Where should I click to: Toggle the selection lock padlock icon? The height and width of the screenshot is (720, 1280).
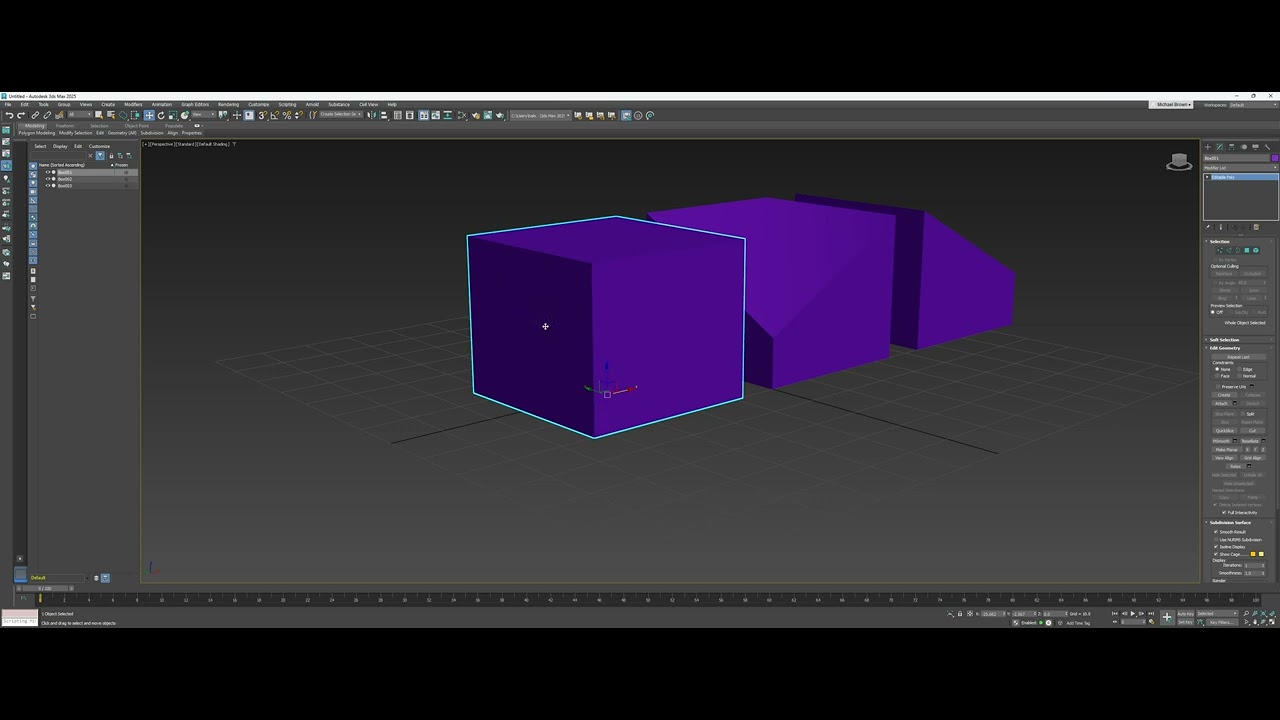tap(960, 614)
